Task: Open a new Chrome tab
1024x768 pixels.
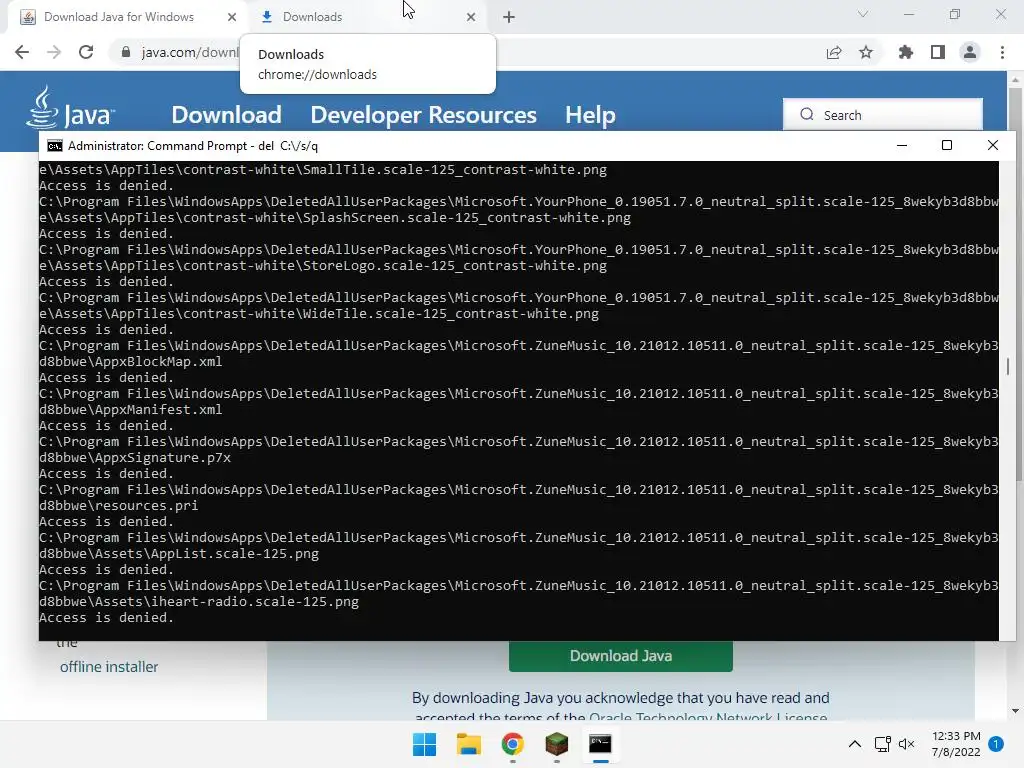Action: tap(509, 17)
